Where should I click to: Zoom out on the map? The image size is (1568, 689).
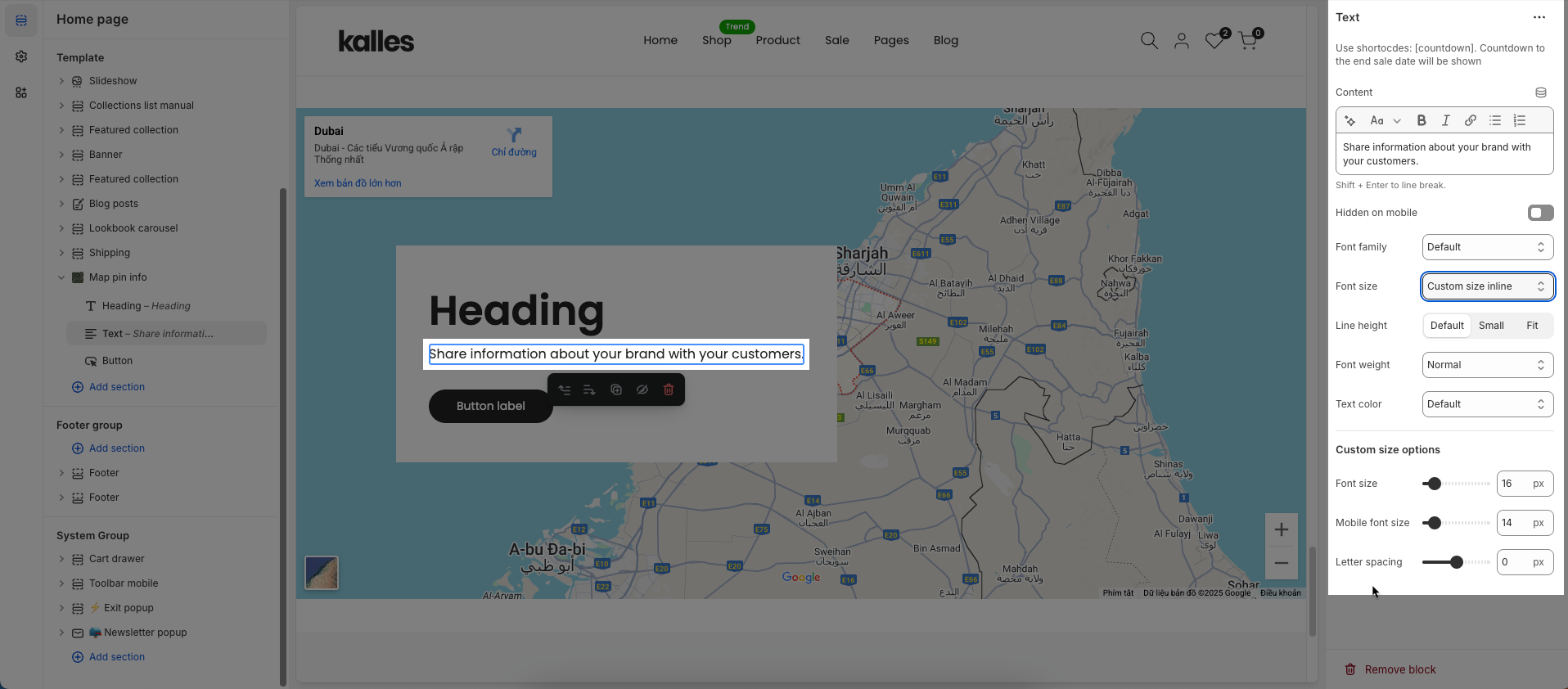coord(1282,563)
